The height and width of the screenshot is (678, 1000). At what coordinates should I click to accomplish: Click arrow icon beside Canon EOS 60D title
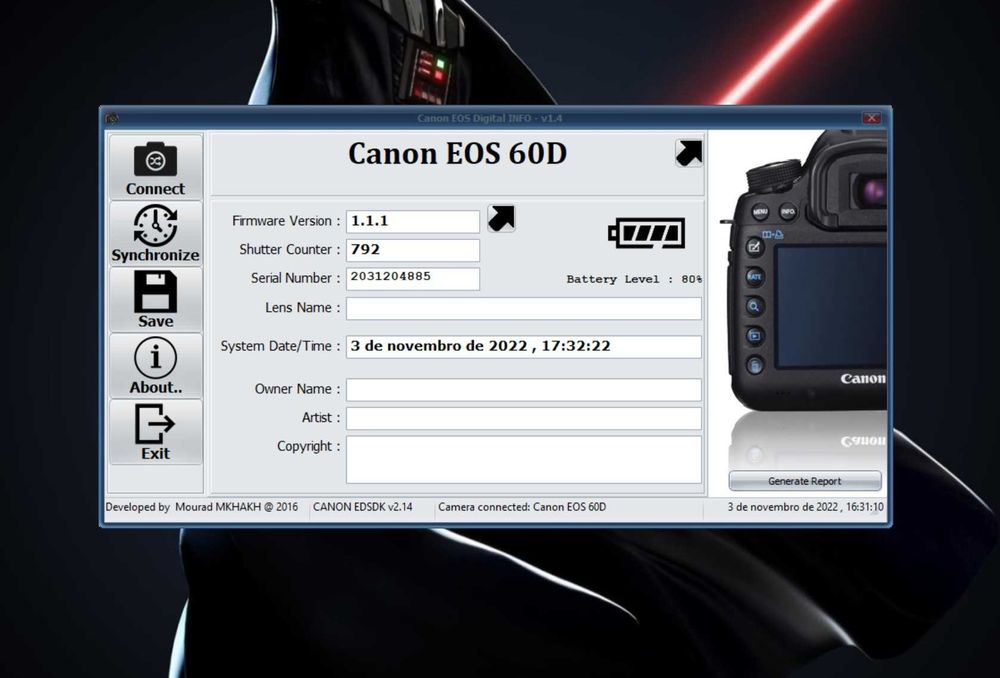[689, 153]
